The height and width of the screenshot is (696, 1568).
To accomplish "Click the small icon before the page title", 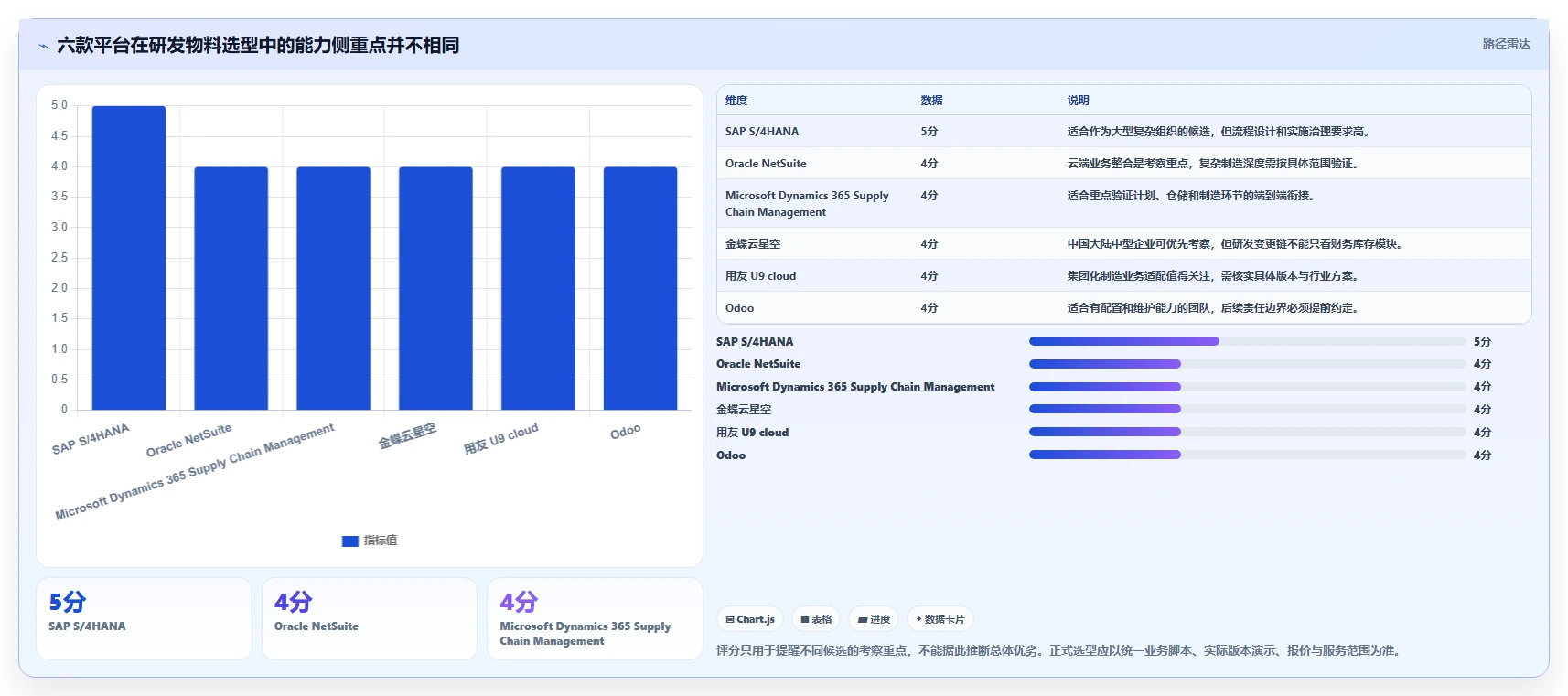I will pos(43,46).
